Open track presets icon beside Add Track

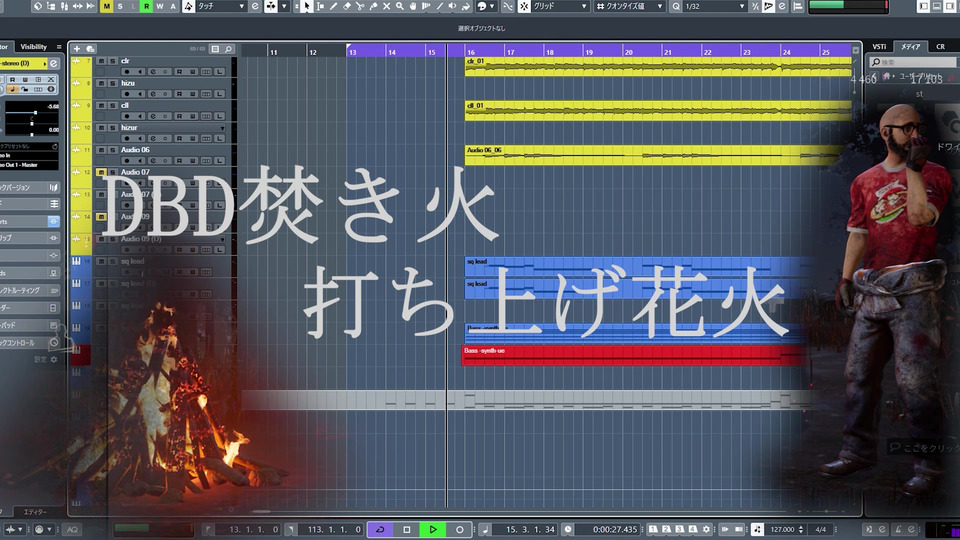pos(90,48)
